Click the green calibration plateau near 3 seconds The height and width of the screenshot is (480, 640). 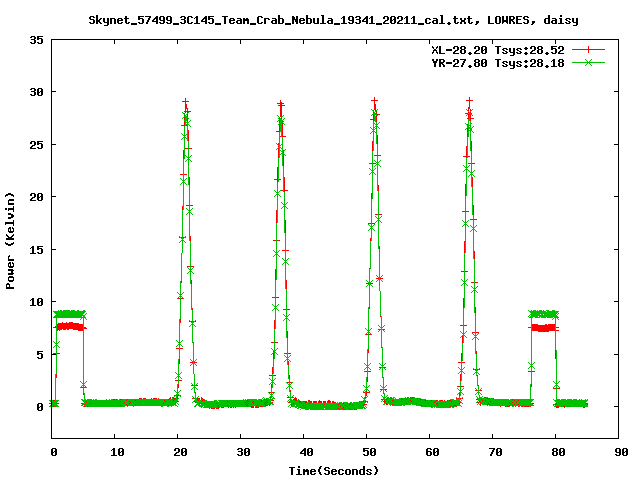coord(70,314)
